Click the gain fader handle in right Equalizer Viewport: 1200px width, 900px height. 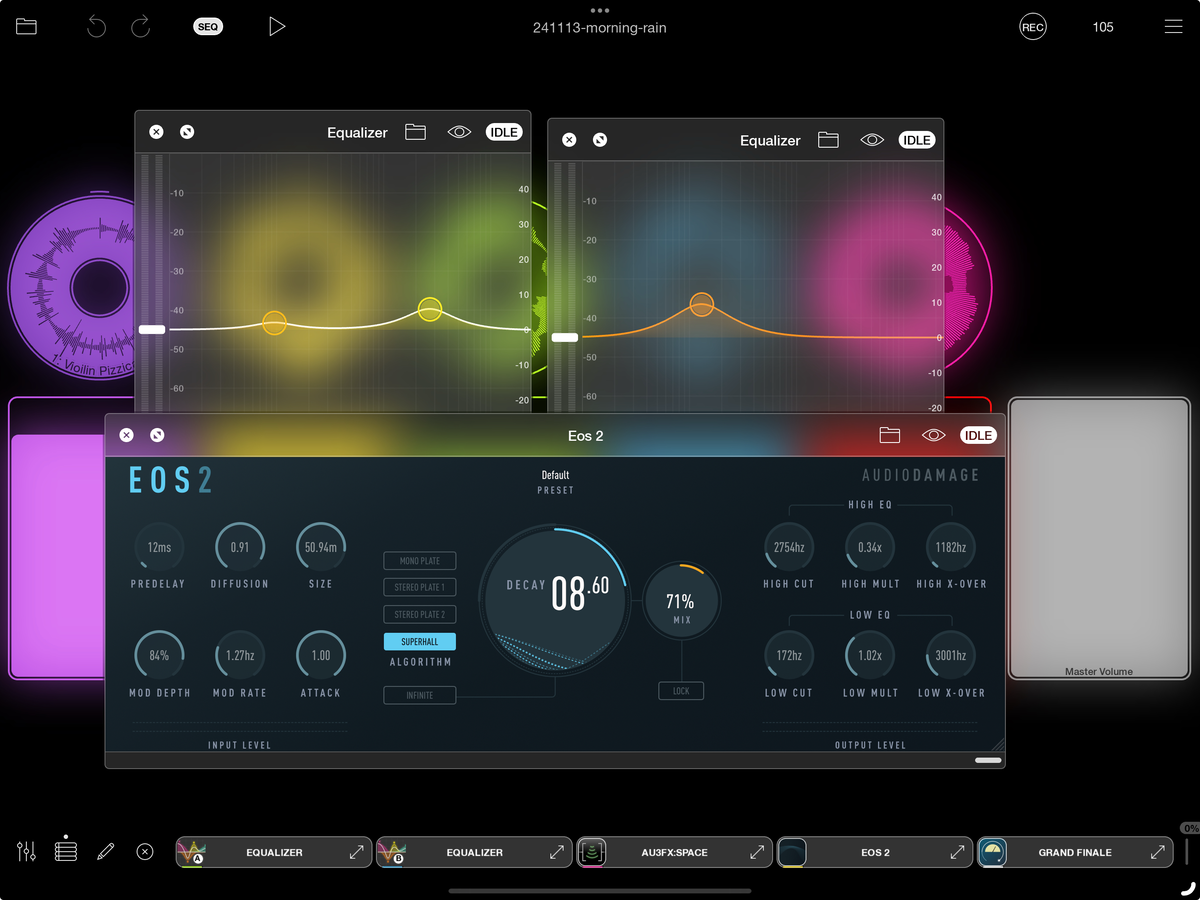[565, 337]
